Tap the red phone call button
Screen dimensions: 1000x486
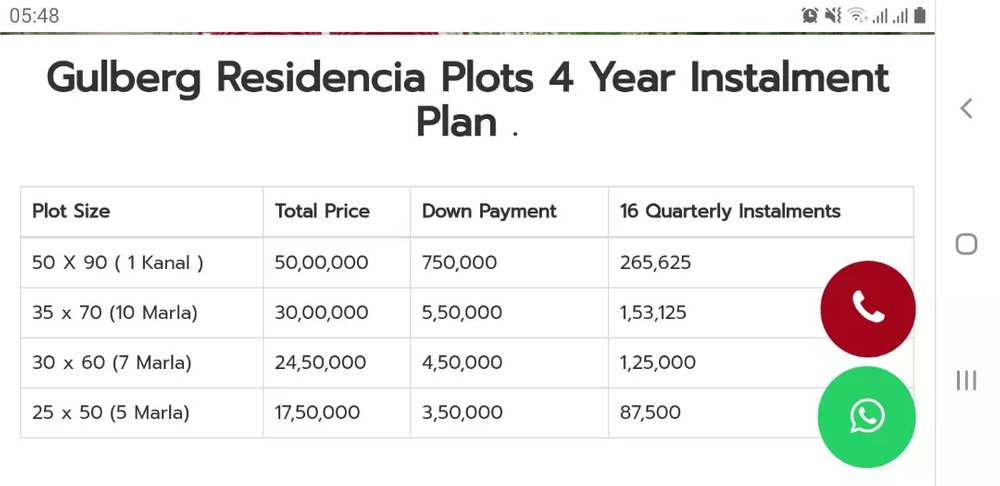point(867,308)
